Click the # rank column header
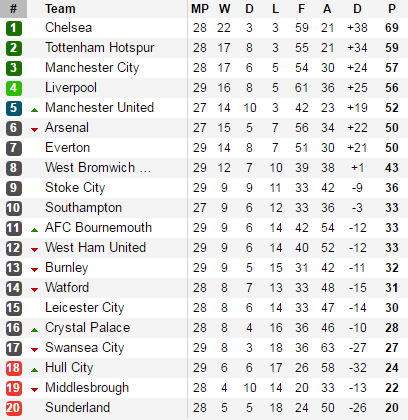408x420 pixels. point(13,9)
